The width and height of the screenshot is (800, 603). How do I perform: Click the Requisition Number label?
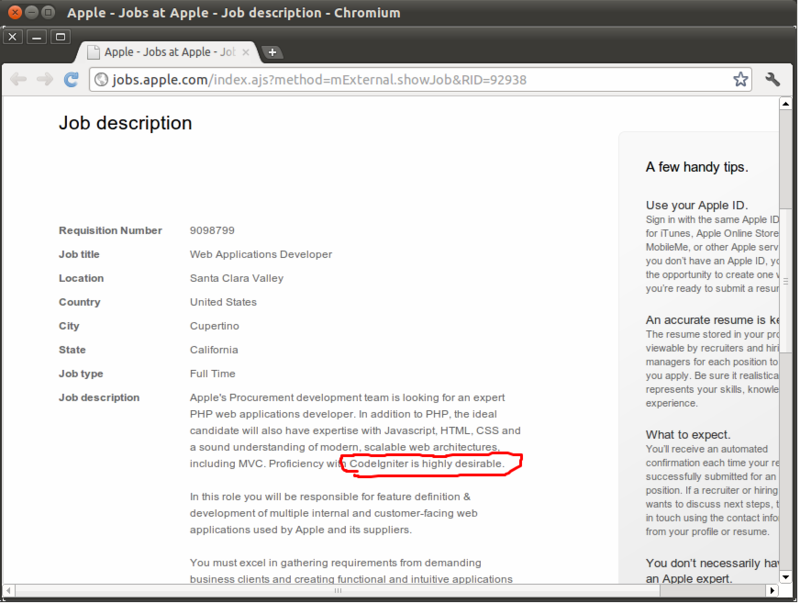(110, 231)
